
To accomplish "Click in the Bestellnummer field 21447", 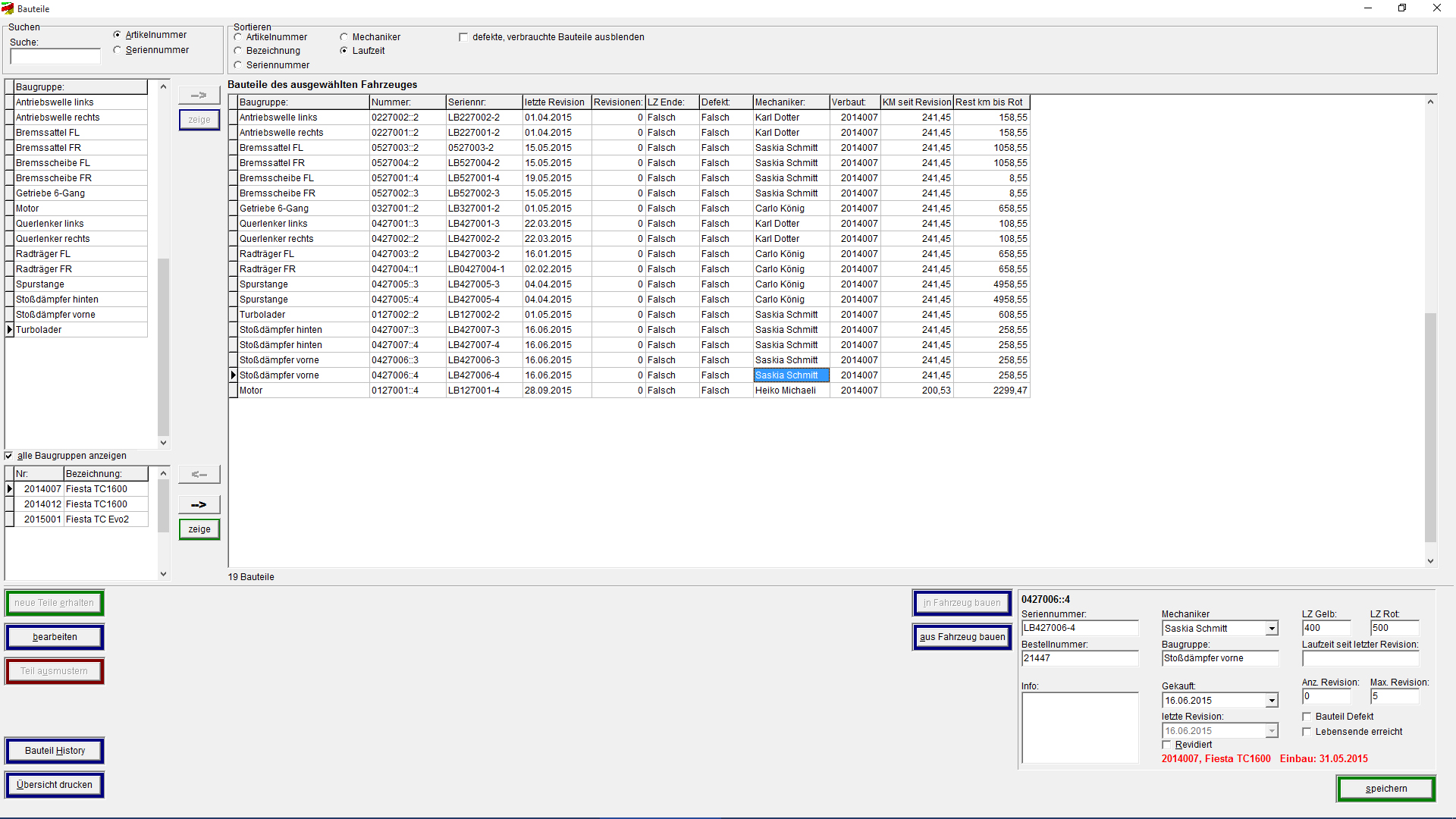I will click(x=1079, y=658).
